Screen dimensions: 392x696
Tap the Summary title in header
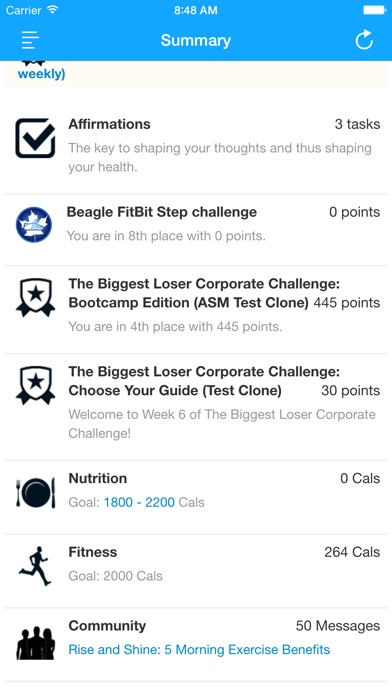pos(196,40)
